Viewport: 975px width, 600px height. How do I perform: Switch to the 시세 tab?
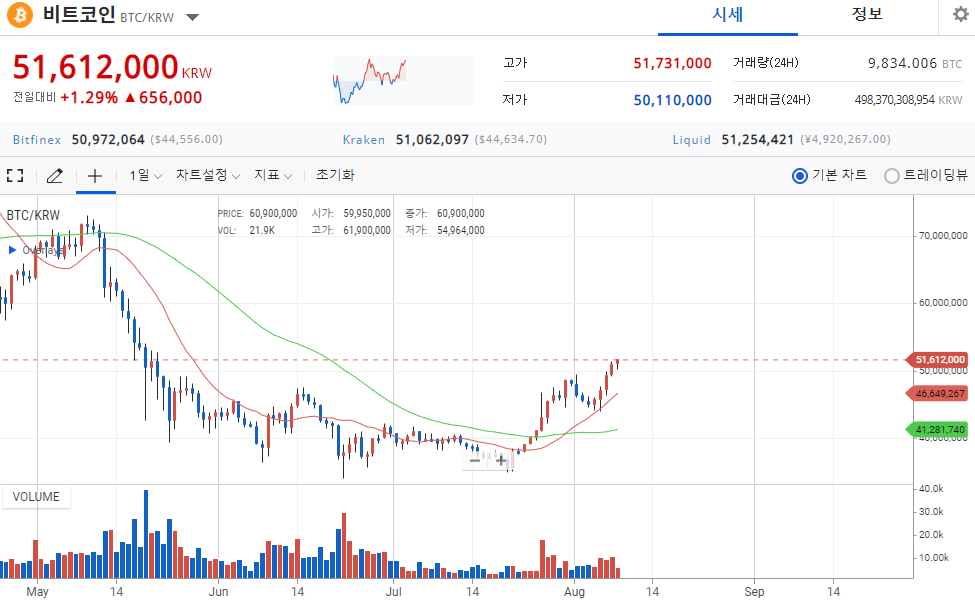pos(728,15)
